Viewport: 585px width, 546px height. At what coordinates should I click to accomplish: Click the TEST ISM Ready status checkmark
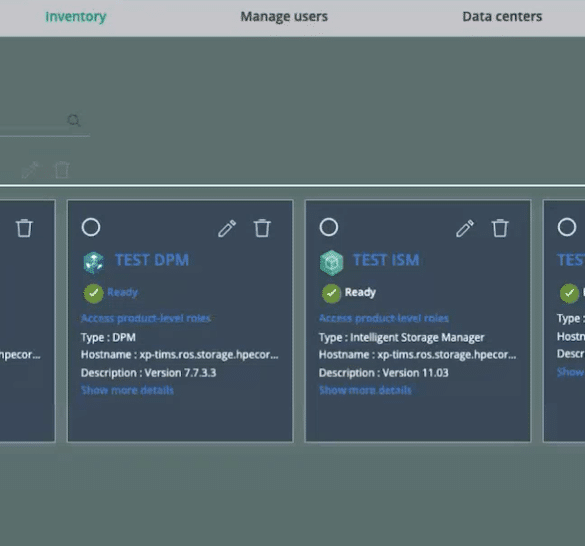tap(331, 294)
